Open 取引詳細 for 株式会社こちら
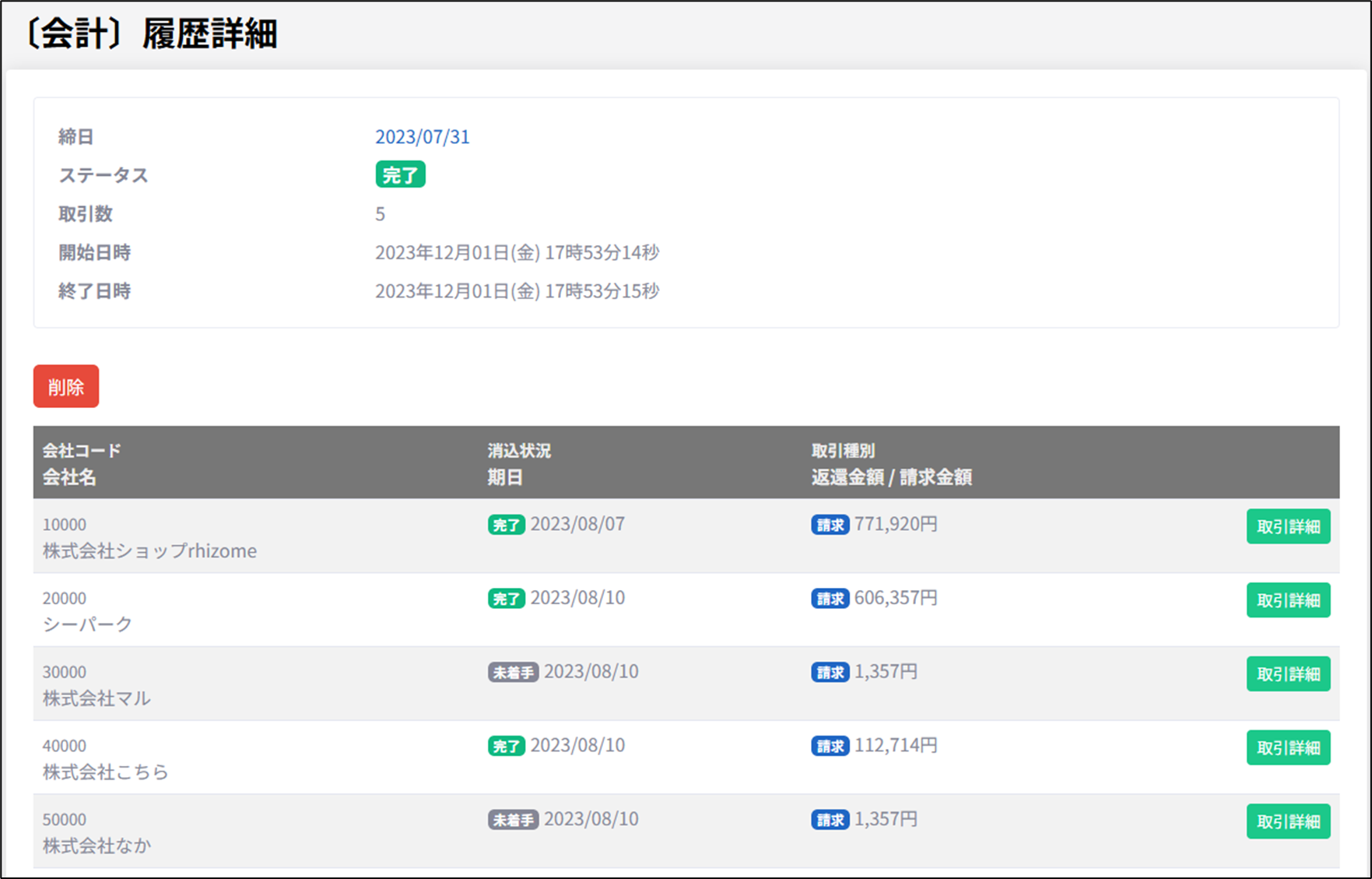1372x879 pixels. [x=1288, y=747]
